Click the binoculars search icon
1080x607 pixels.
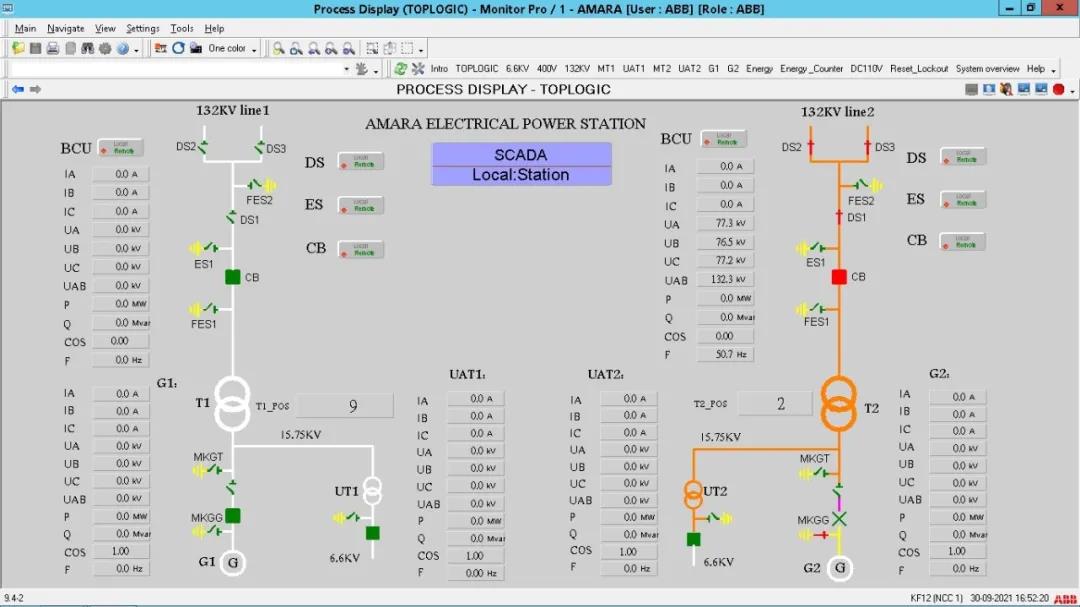(87, 48)
